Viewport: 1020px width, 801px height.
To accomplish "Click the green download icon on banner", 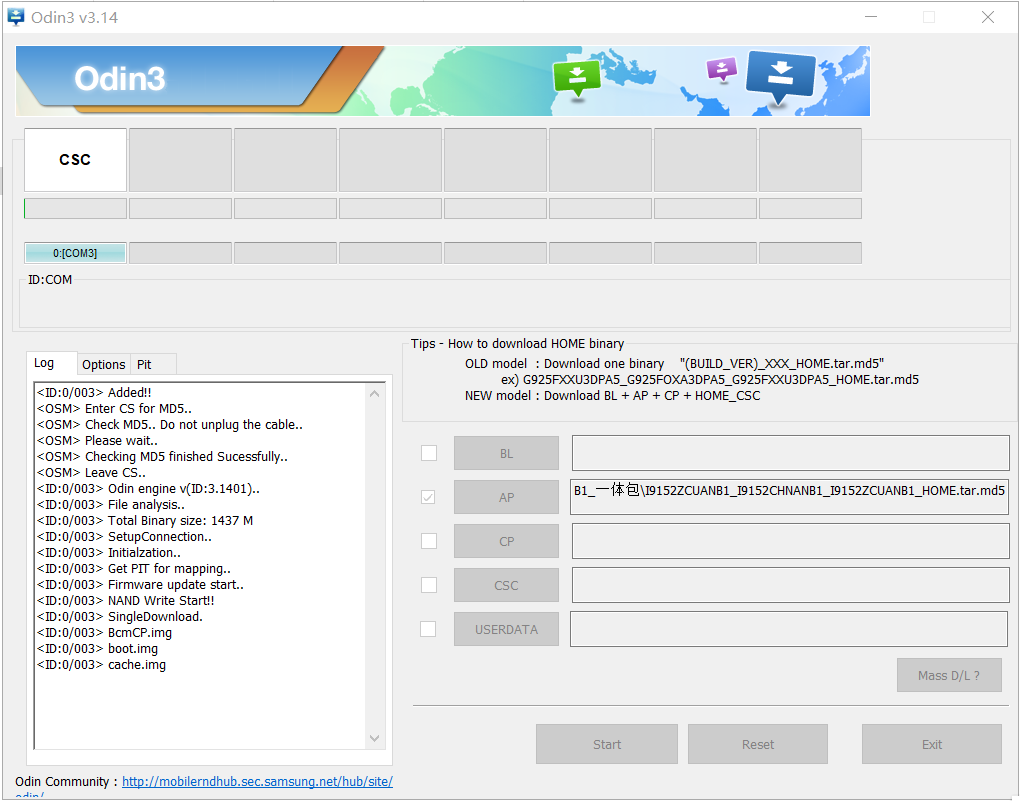I will pos(576,79).
